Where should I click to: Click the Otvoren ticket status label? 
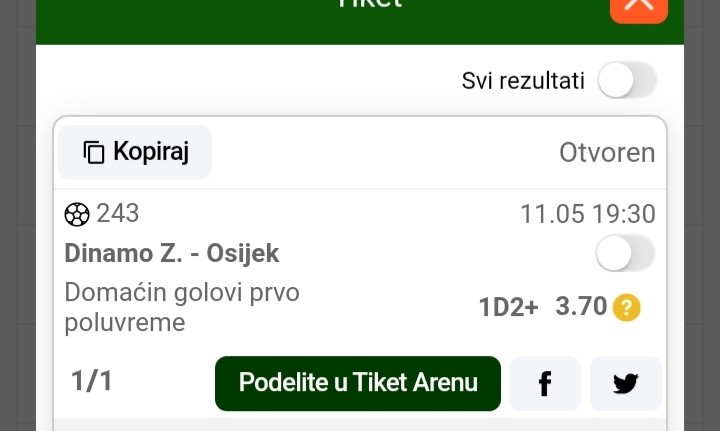[x=607, y=153]
